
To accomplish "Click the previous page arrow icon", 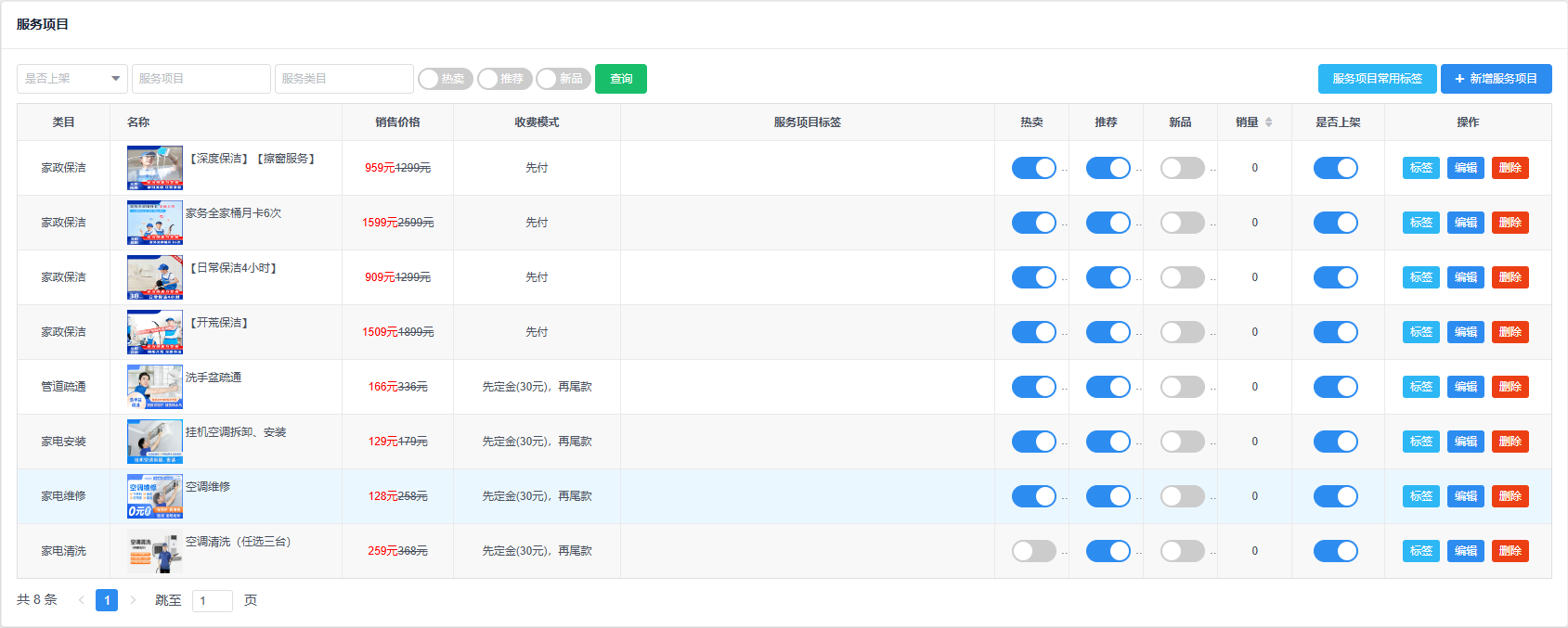I will [82, 600].
